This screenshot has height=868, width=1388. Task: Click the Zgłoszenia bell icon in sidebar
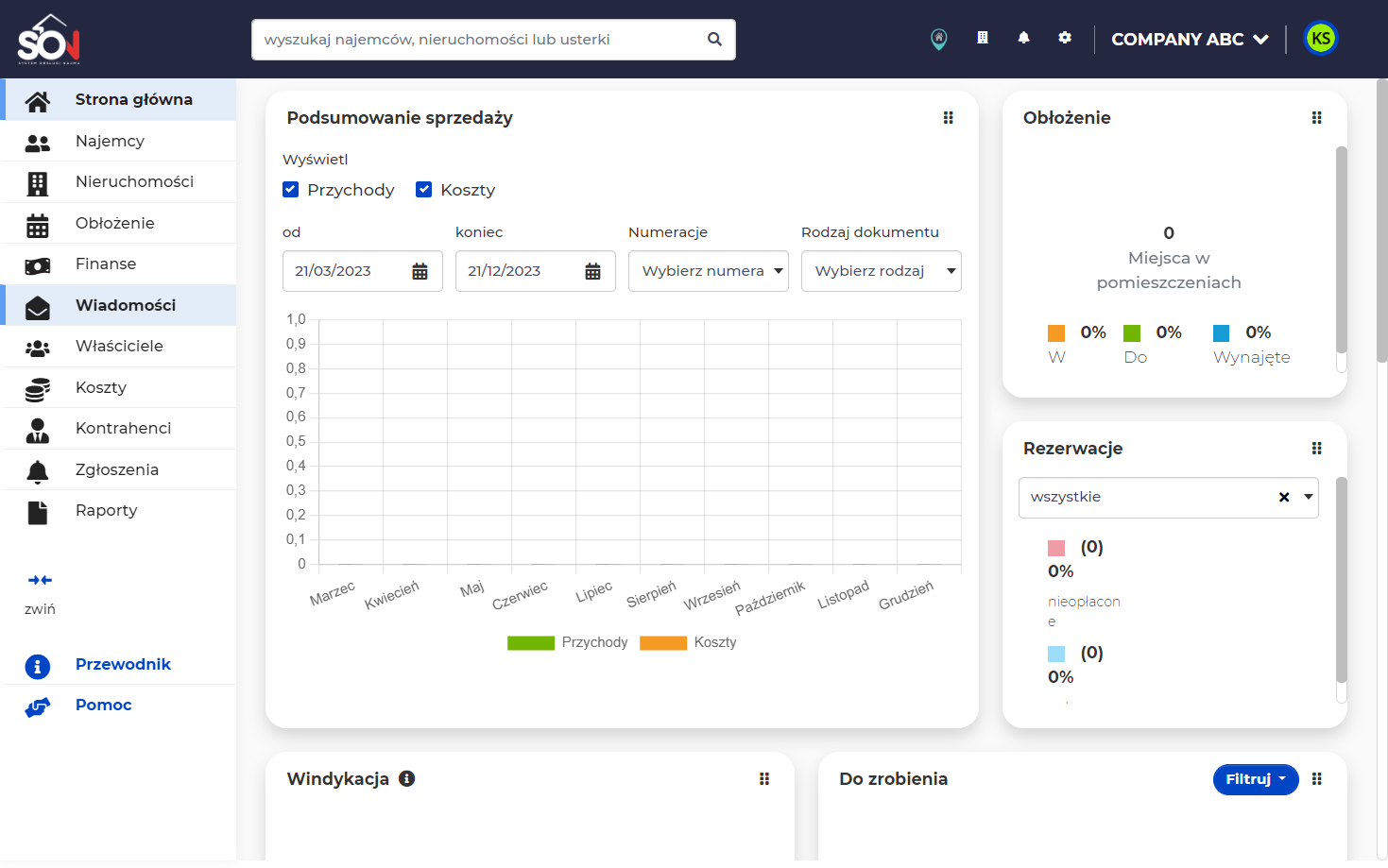(x=38, y=471)
